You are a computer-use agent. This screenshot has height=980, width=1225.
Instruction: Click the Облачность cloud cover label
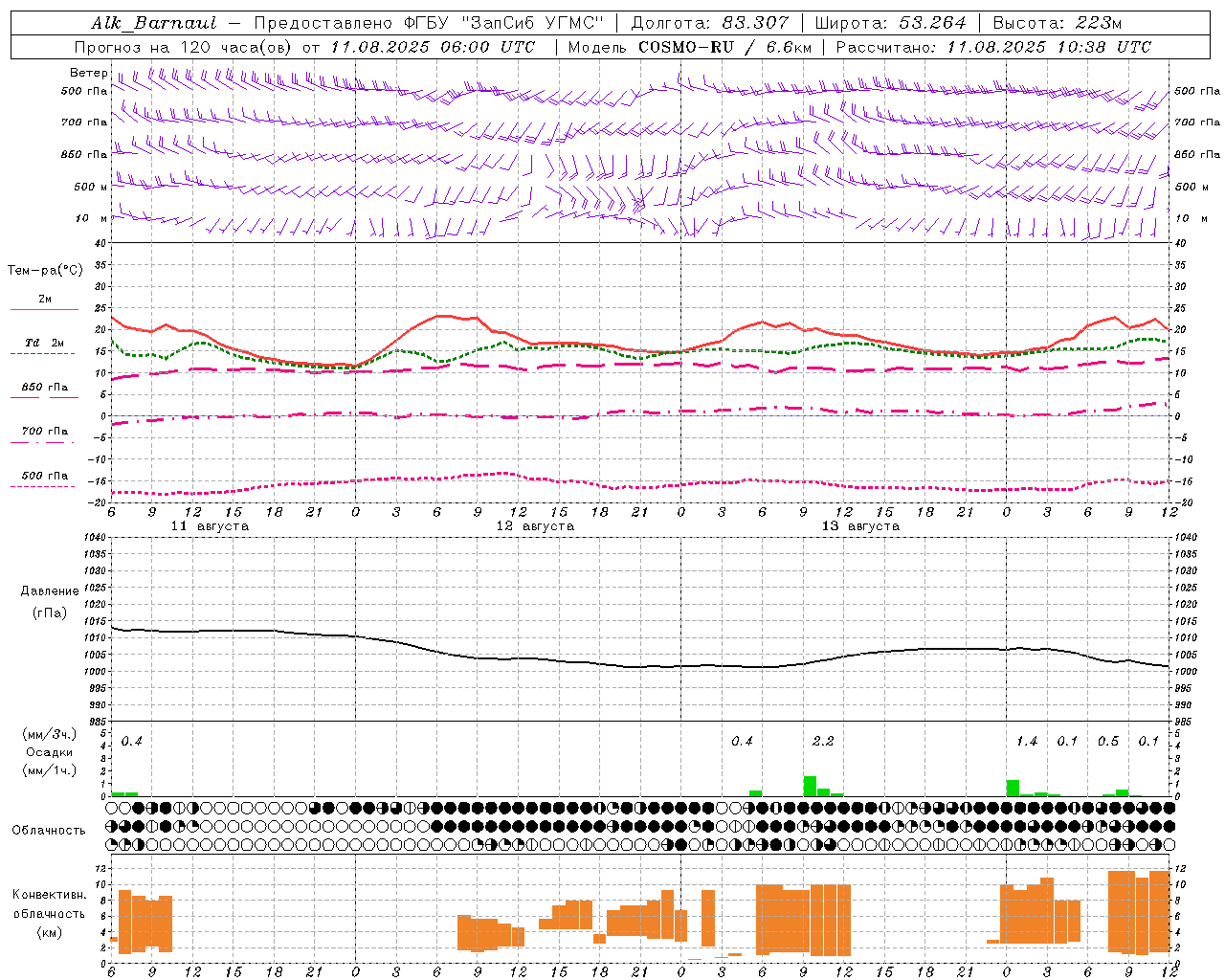click(x=49, y=831)
